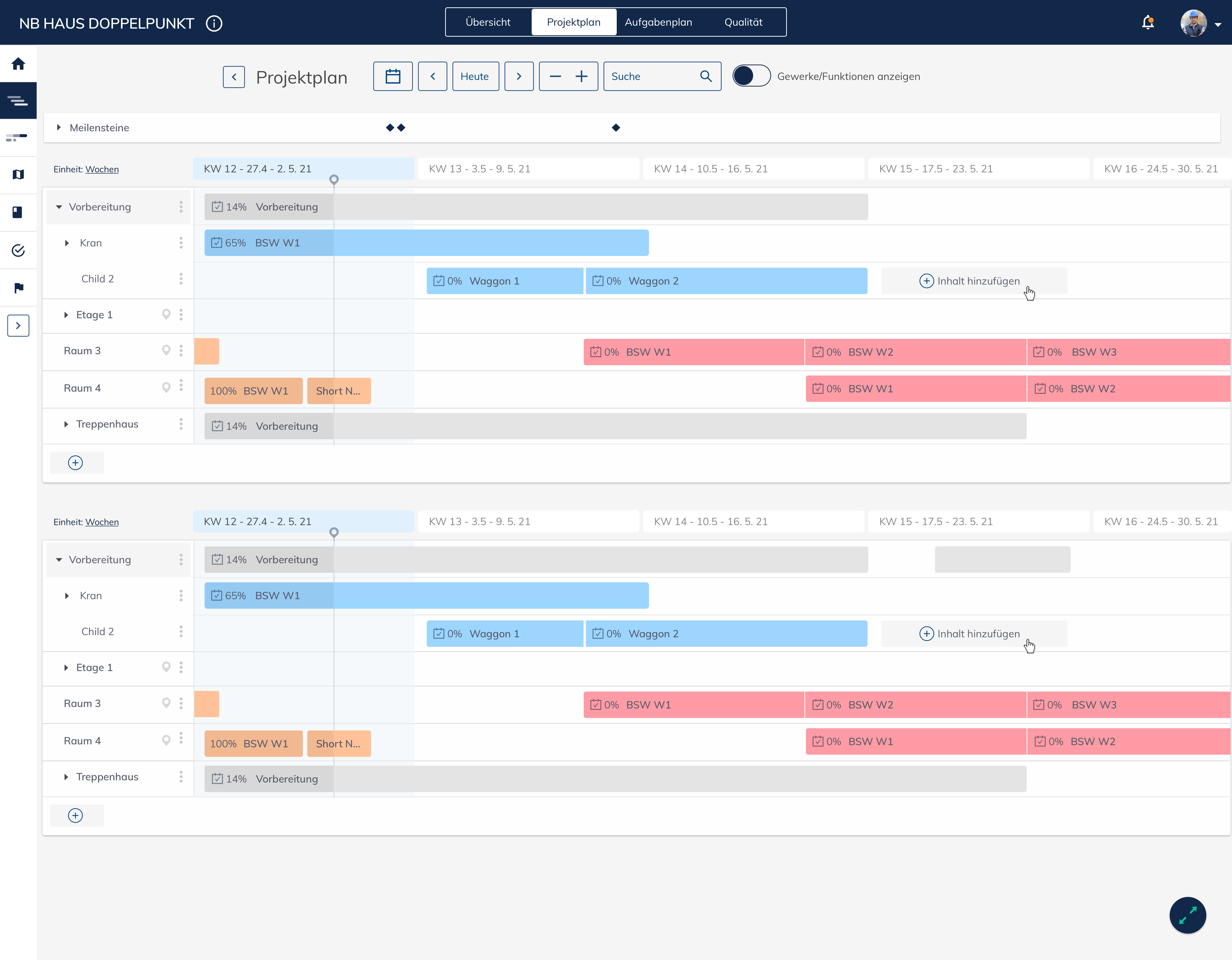
Task: Click the KW 13 week header in the upper plan
Action: point(528,169)
